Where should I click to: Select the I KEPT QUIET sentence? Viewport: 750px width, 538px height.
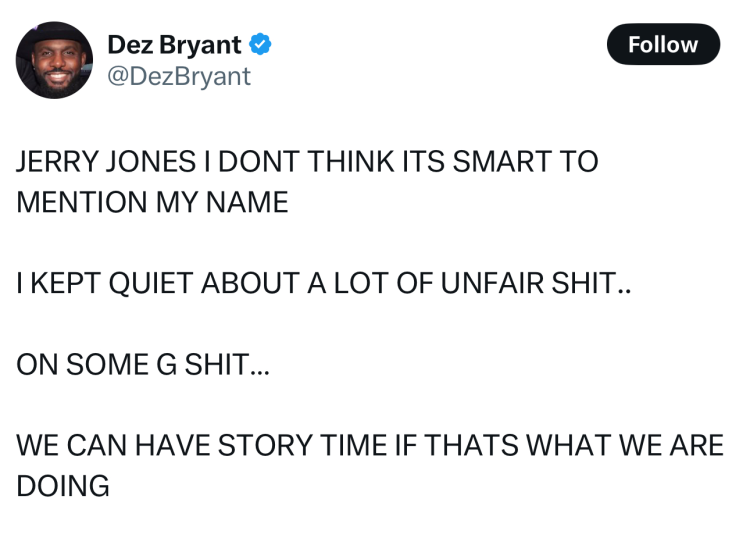[324, 284]
